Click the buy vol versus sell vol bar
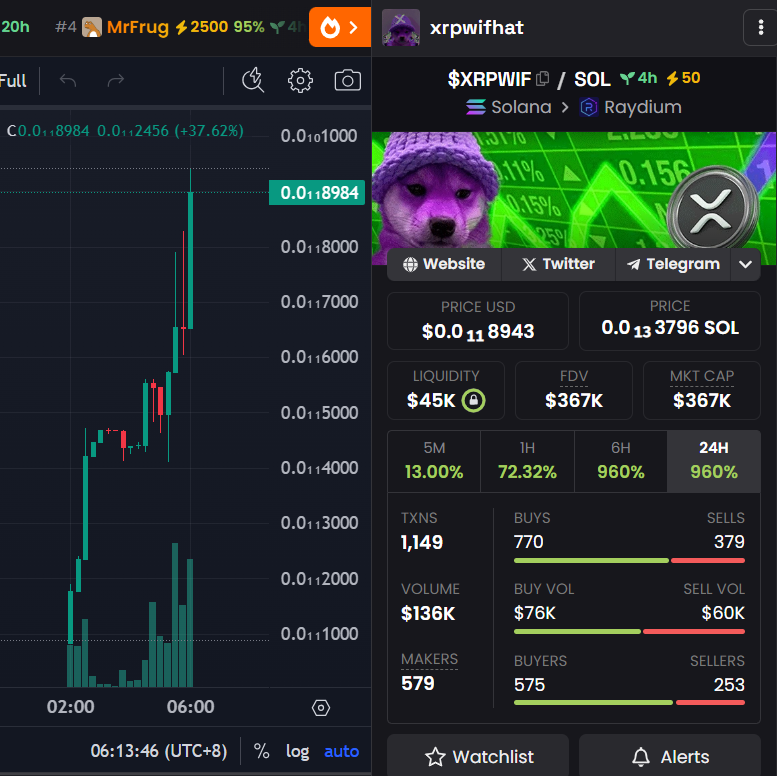The width and height of the screenshot is (777, 776). 629,632
